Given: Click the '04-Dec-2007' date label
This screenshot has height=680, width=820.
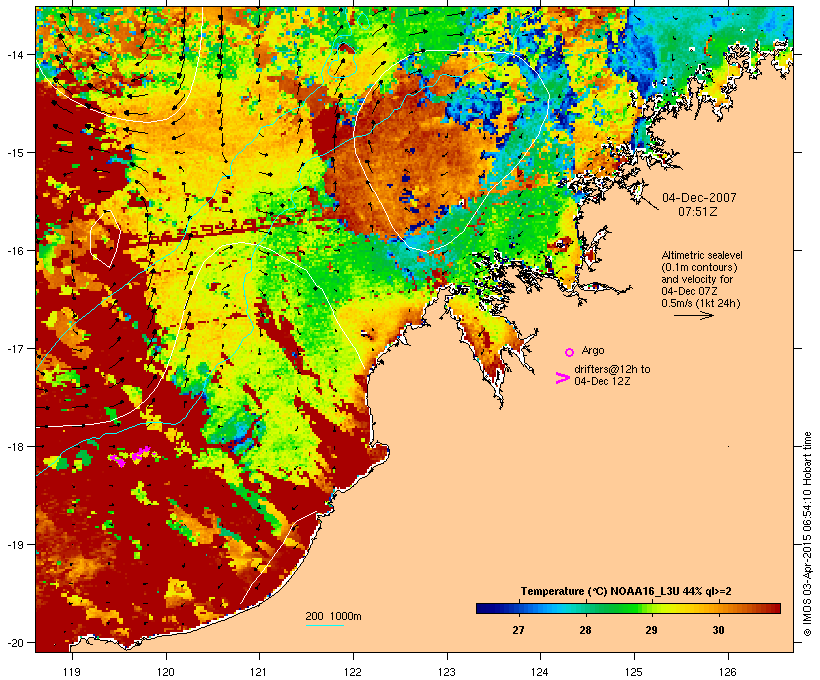Looking at the screenshot, I should (x=699, y=198).
